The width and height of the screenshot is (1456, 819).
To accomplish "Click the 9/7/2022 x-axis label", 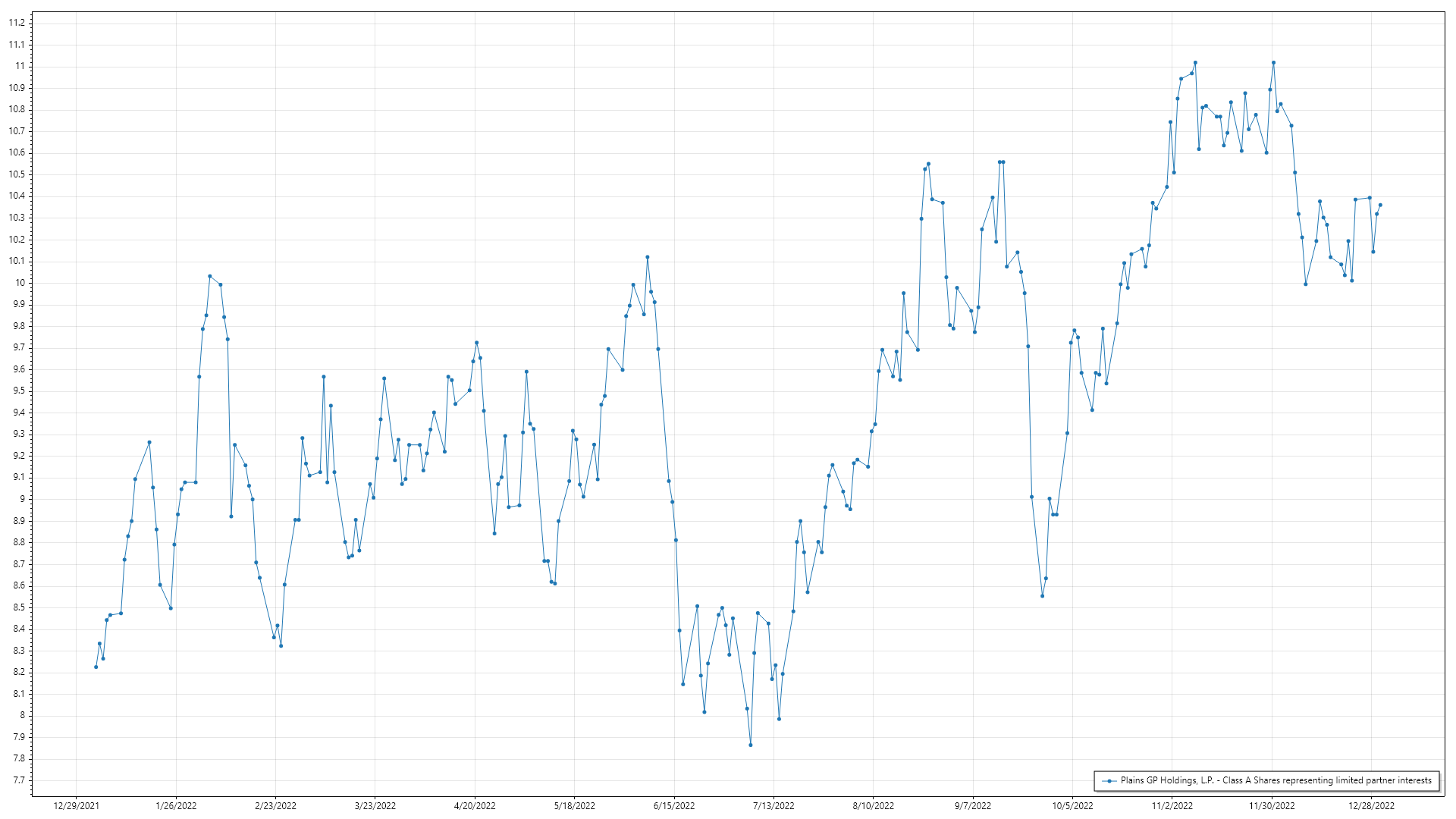I will (973, 806).
